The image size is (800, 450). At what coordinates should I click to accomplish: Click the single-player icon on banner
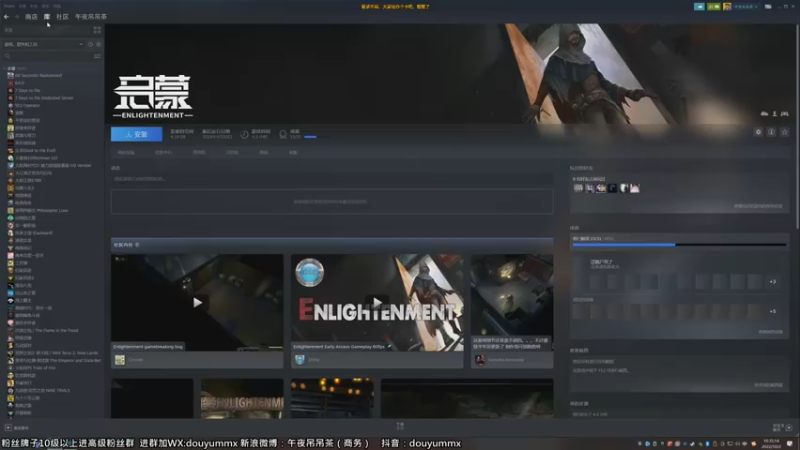774,114
